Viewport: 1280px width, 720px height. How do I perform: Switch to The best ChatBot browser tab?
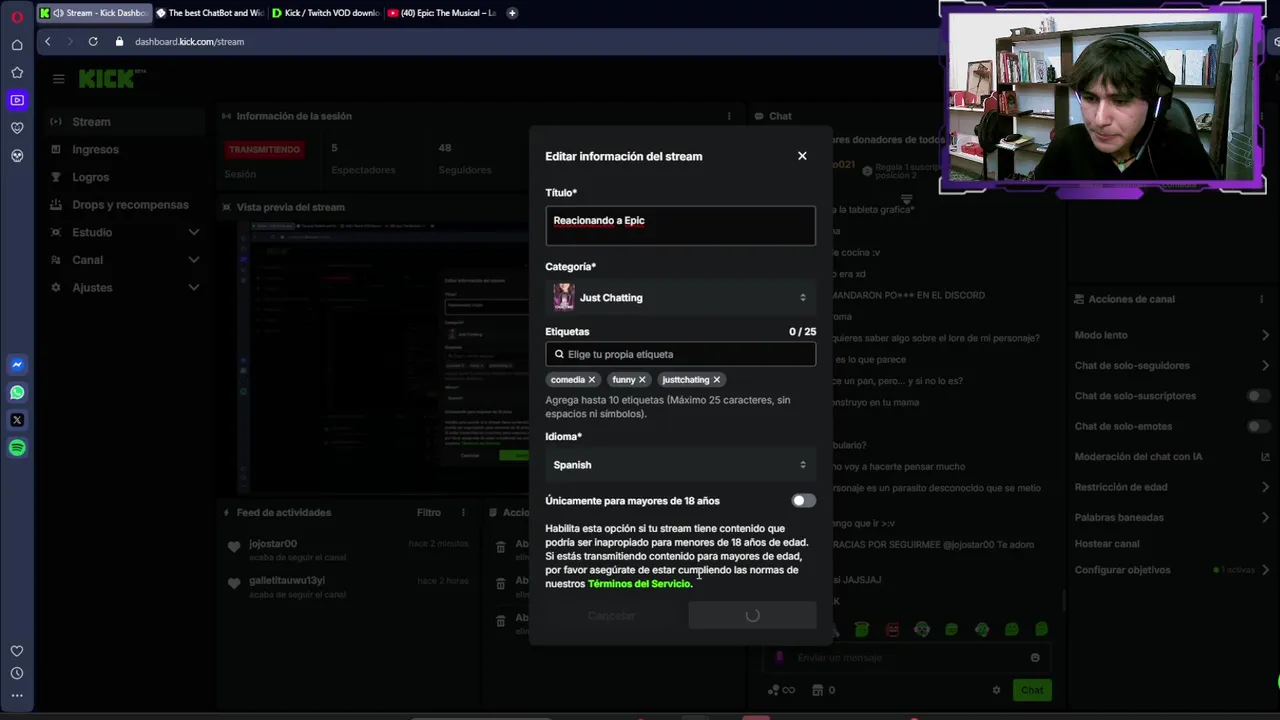coord(209,13)
